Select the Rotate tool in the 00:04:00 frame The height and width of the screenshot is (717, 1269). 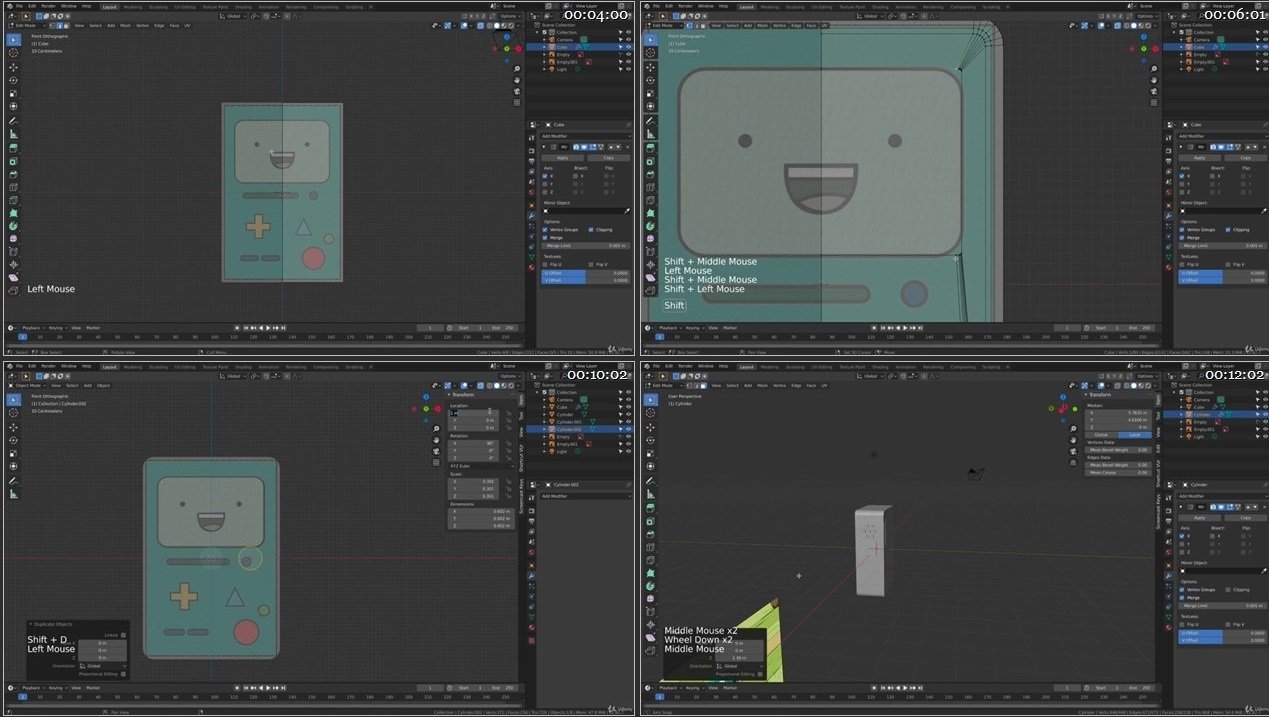point(14,80)
